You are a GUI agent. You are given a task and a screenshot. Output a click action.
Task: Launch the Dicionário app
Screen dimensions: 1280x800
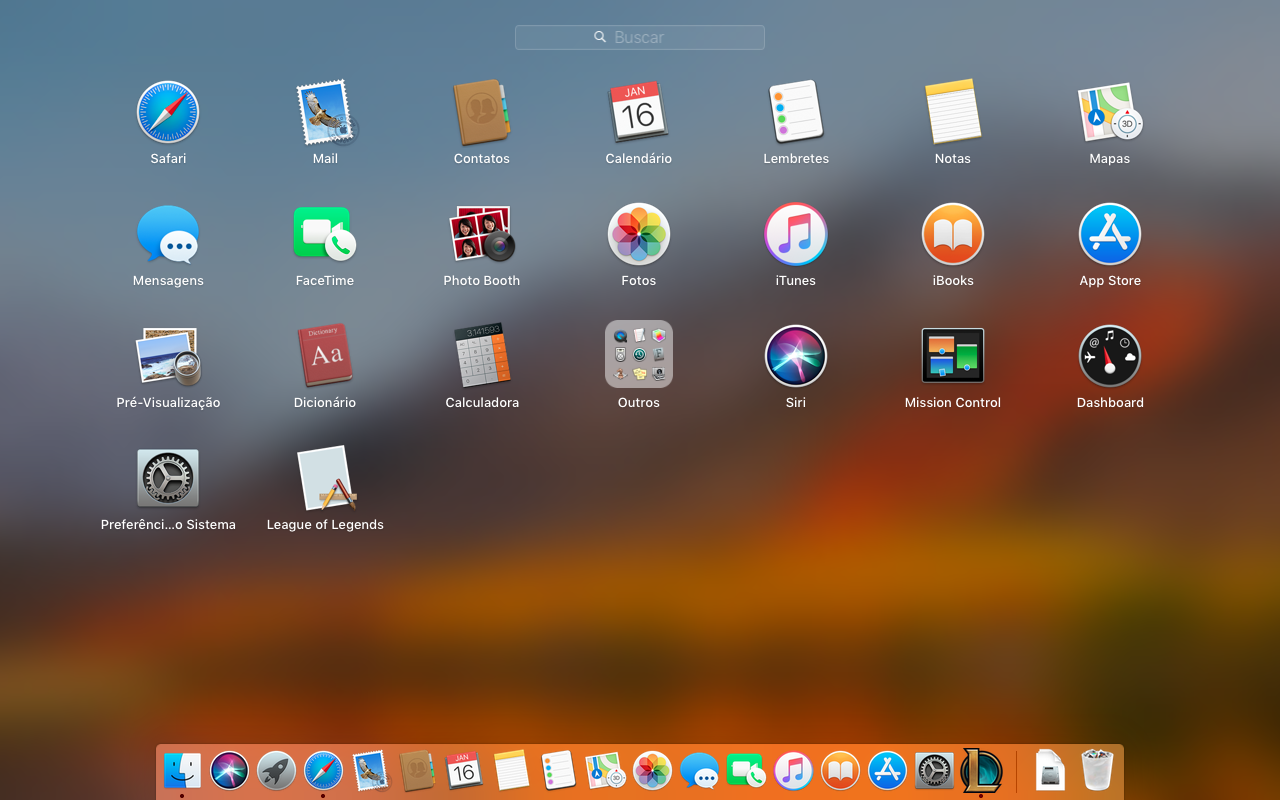pyautogui.click(x=325, y=356)
